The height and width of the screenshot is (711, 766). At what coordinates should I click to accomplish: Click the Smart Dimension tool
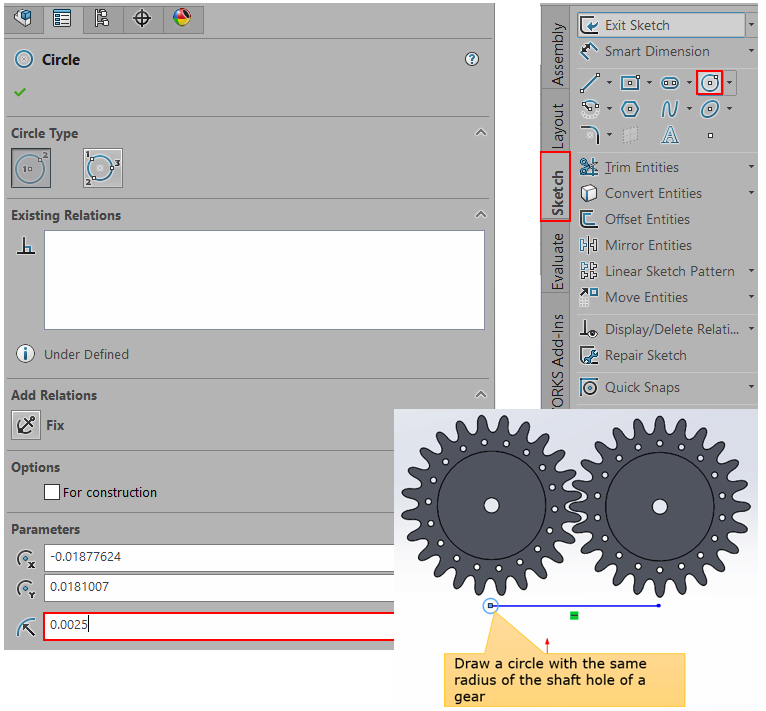(645, 51)
